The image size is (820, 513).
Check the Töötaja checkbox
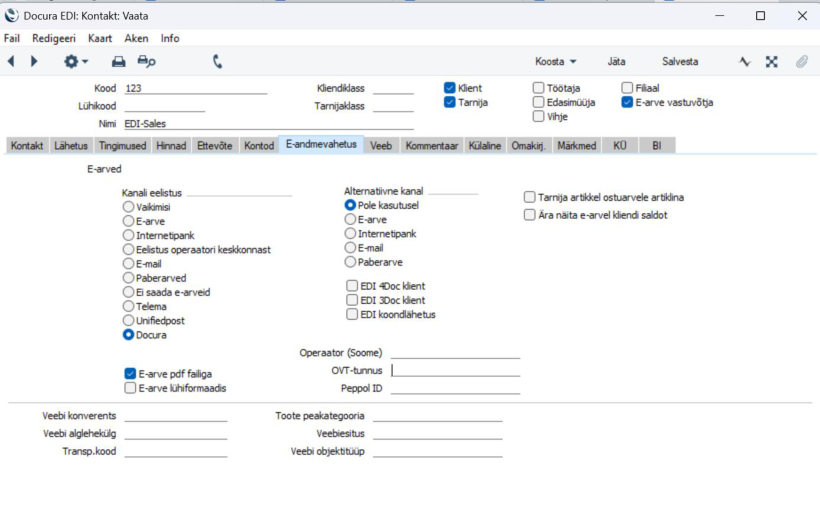pos(538,88)
